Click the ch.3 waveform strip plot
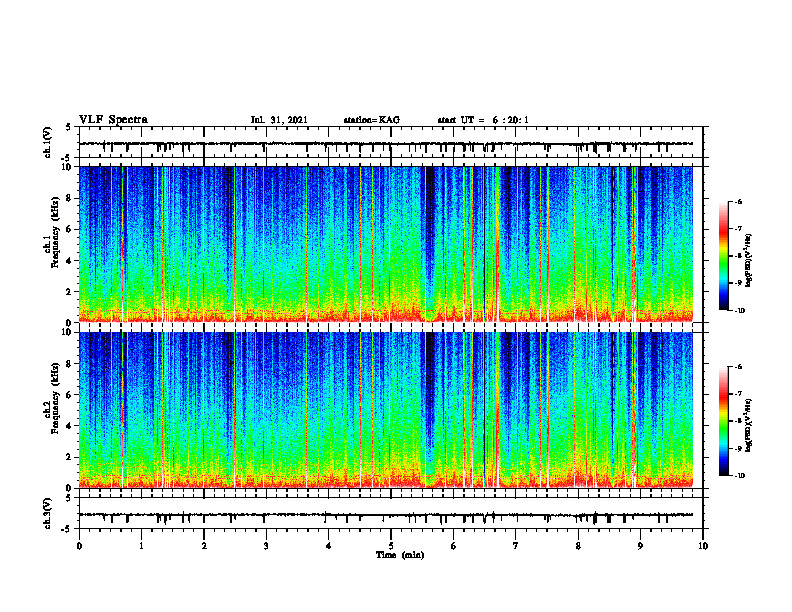 tap(391, 514)
